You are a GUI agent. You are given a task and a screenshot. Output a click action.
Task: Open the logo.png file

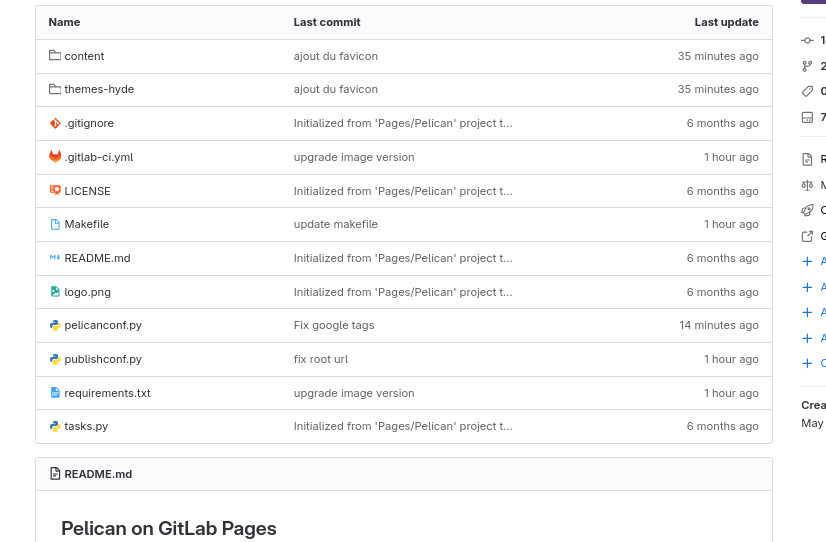[x=87, y=292]
